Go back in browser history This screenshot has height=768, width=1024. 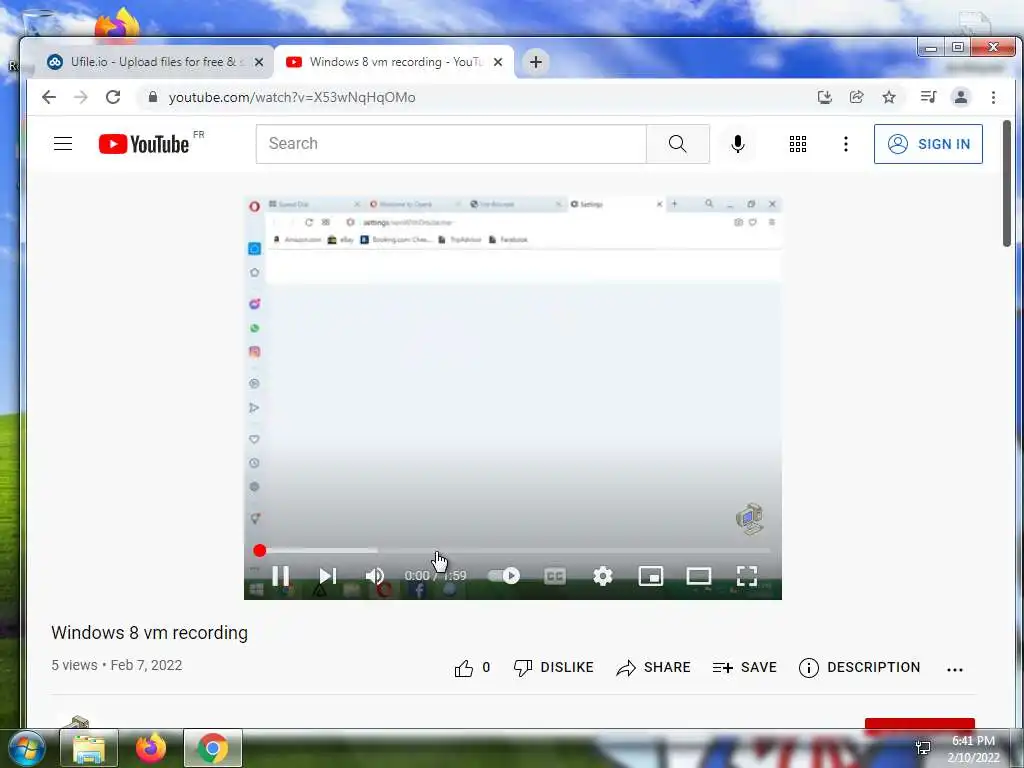pyautogui.click(x=49, y=97)
